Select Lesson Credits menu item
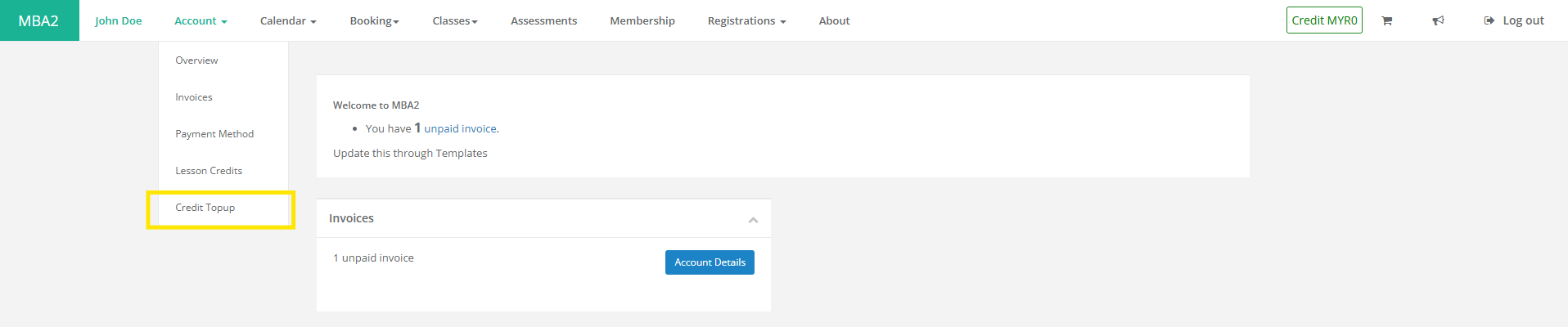 coord(209,171)
